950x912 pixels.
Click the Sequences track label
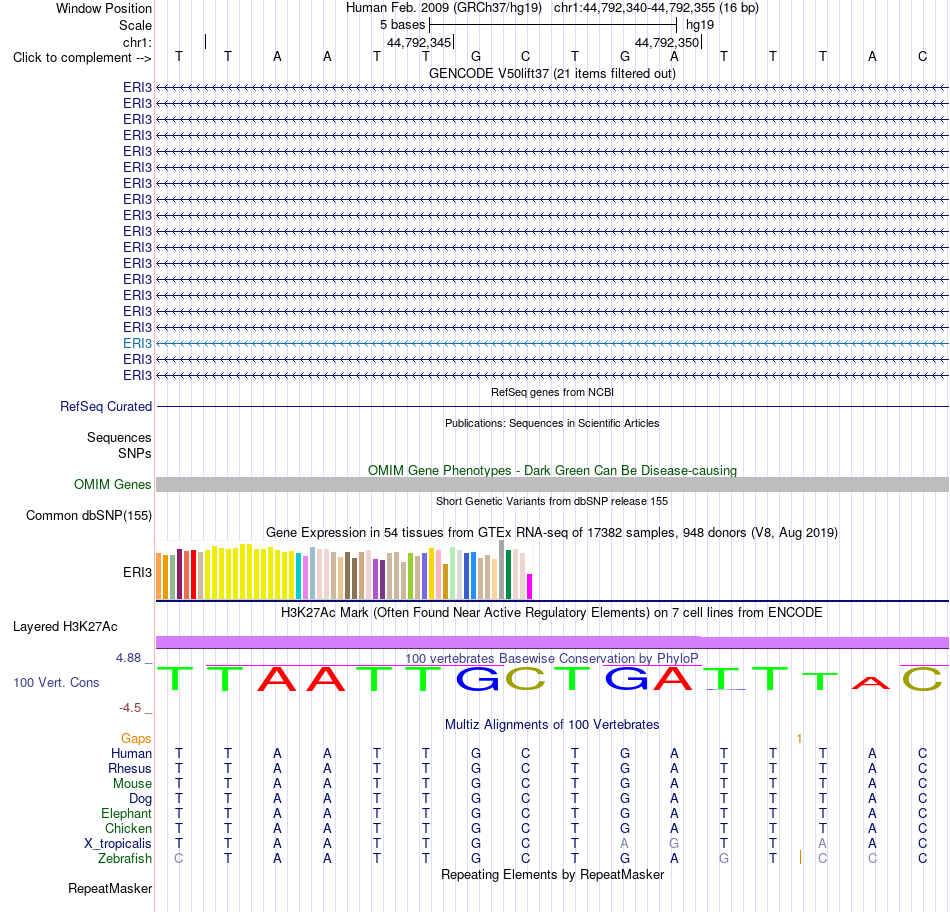[119, 438]
